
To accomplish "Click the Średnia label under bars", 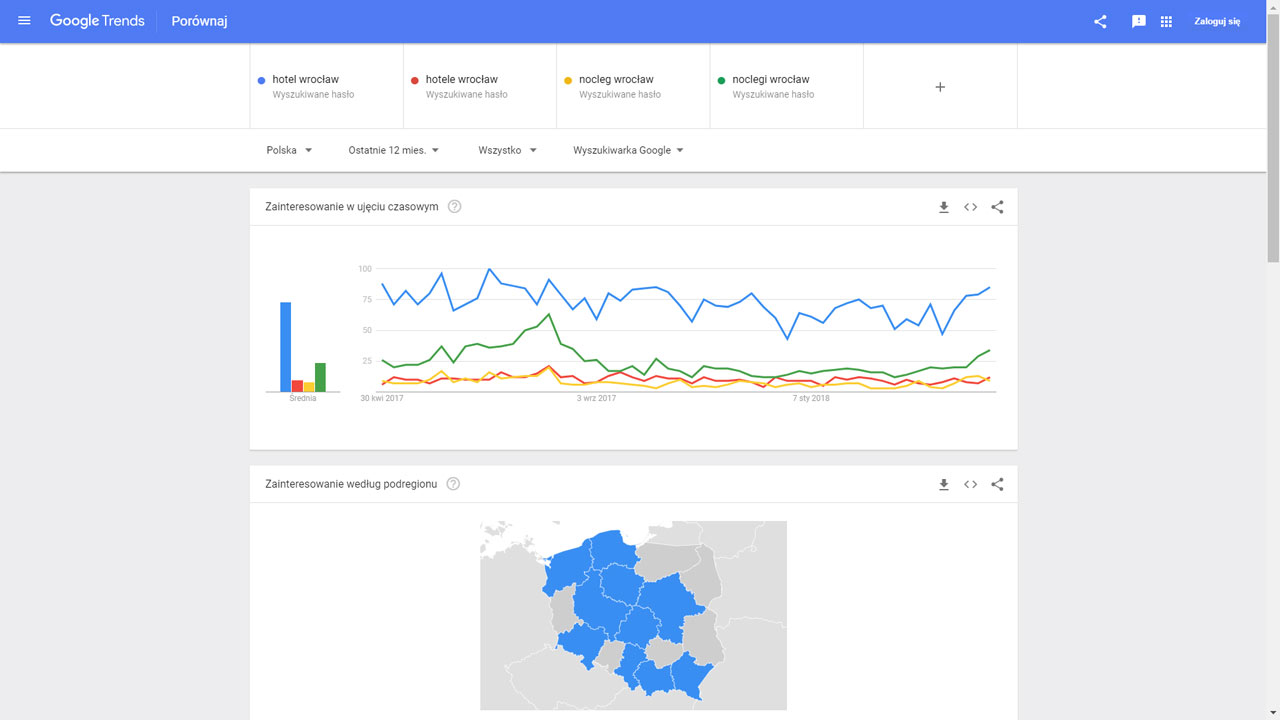I will pyautogui.click(x=303, y=398).
